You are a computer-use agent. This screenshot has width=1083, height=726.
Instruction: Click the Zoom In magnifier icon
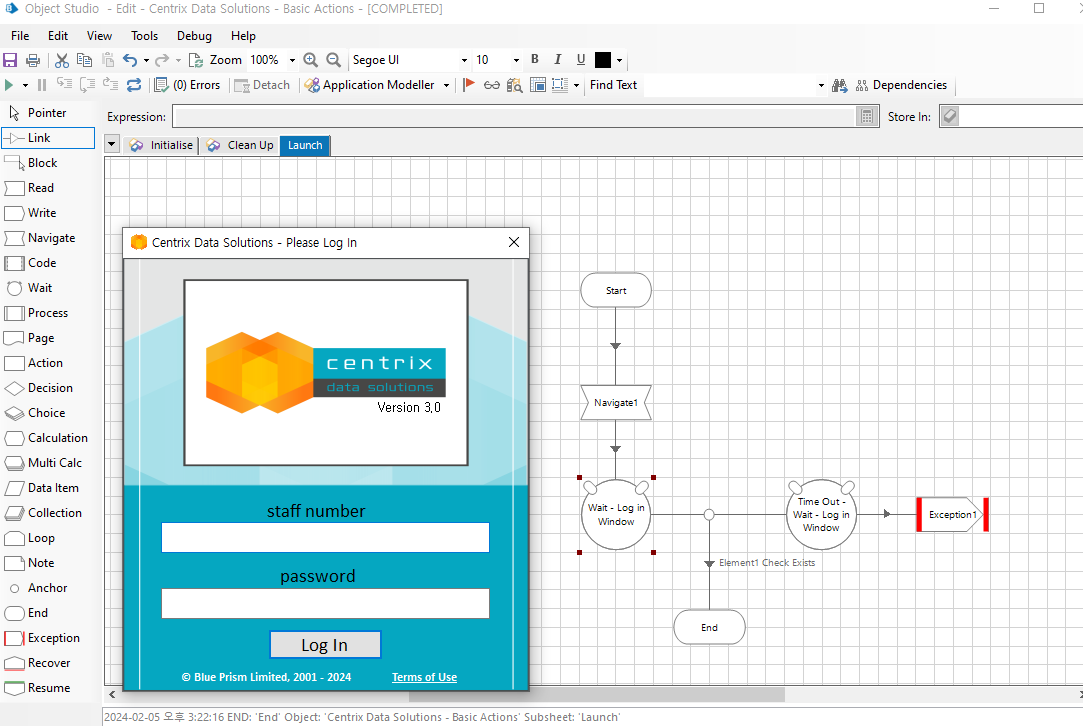(311, 60)
